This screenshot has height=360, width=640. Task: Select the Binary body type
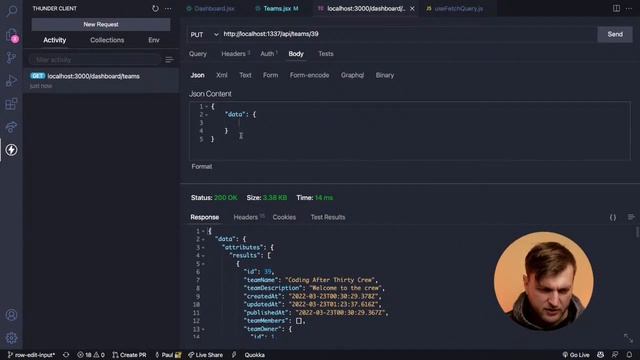tap(385, 75)
